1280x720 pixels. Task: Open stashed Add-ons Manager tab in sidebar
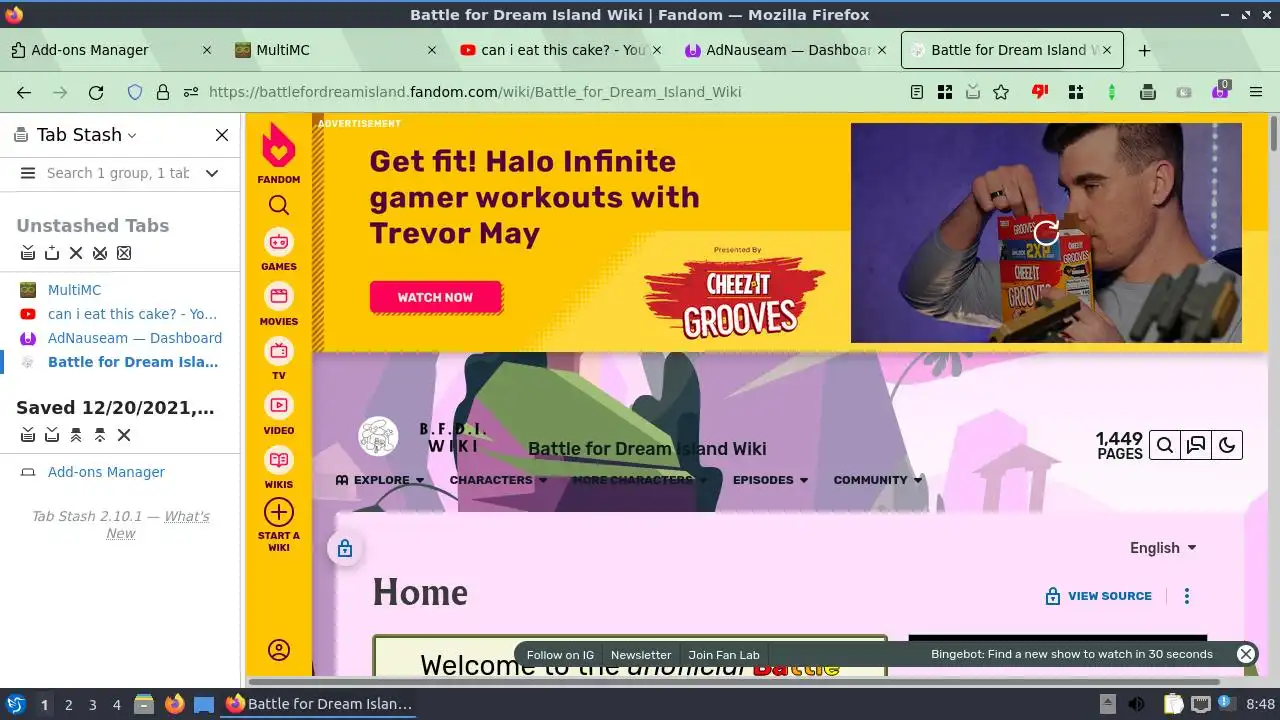click(x=106, y=472)
